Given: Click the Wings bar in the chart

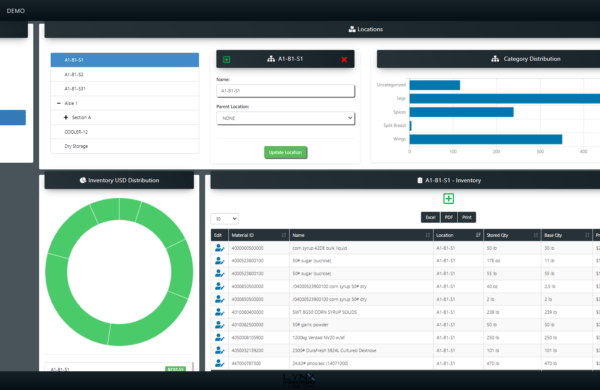Looking at the screenshot, I should click(486, 139).
